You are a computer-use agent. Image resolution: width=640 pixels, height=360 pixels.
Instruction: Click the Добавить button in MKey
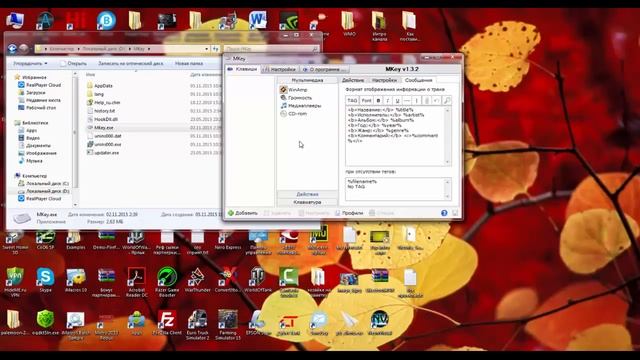point(243,213)
